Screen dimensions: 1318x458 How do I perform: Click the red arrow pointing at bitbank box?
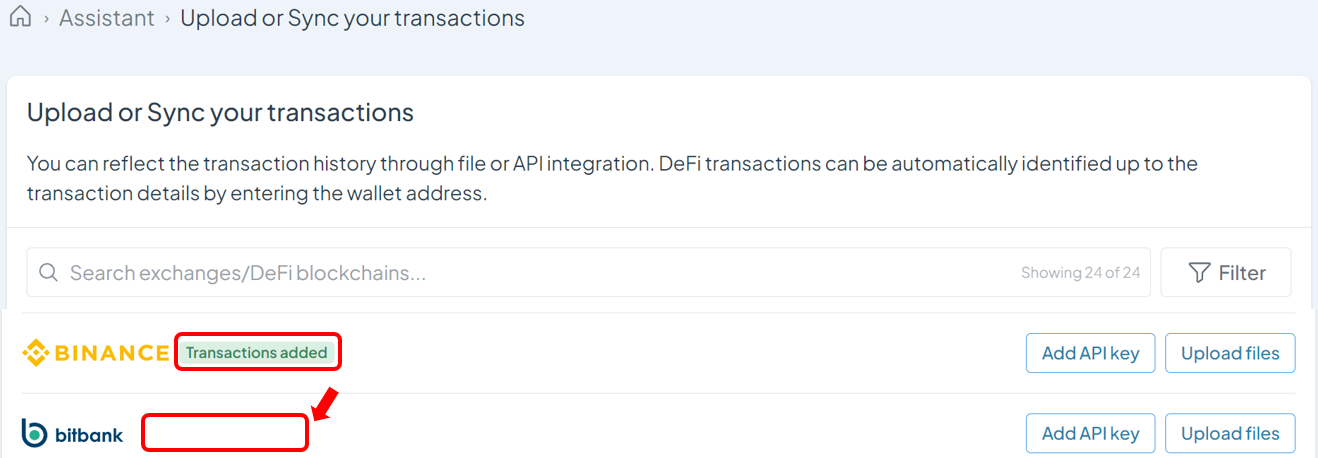coord(327,404)
